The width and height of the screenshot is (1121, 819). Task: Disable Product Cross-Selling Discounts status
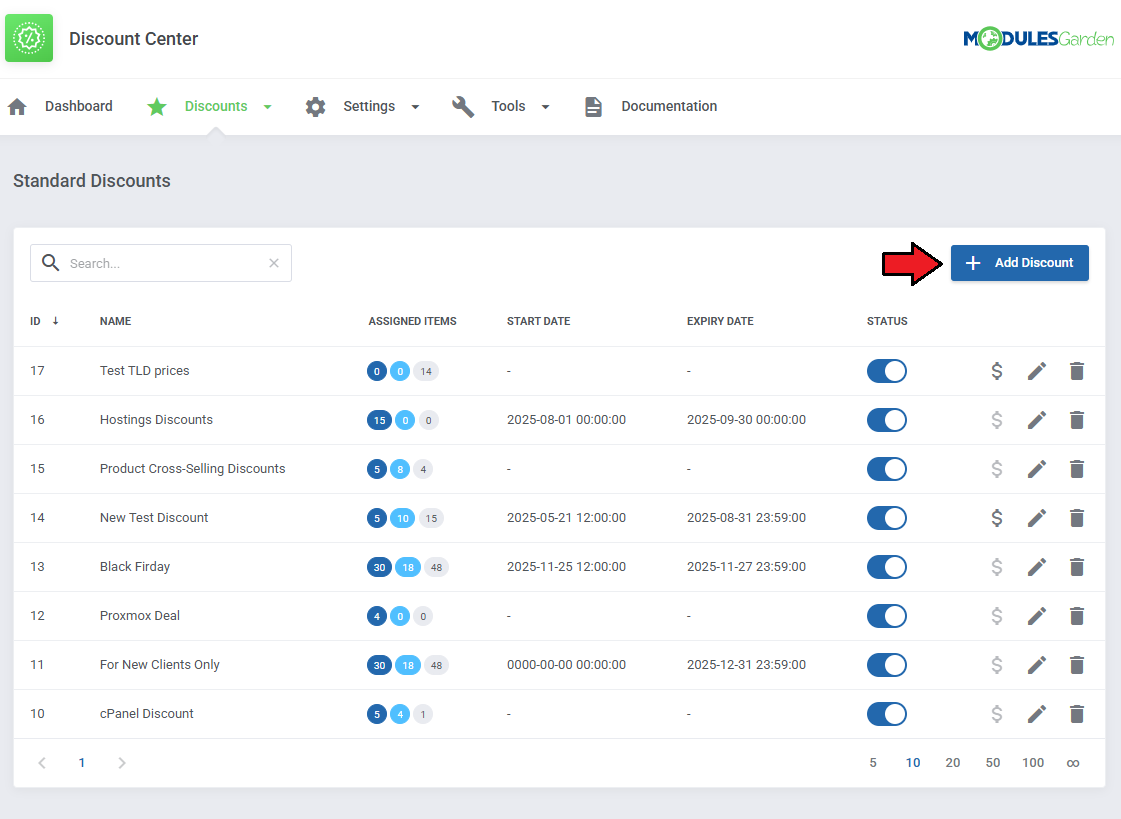[887, 469]
